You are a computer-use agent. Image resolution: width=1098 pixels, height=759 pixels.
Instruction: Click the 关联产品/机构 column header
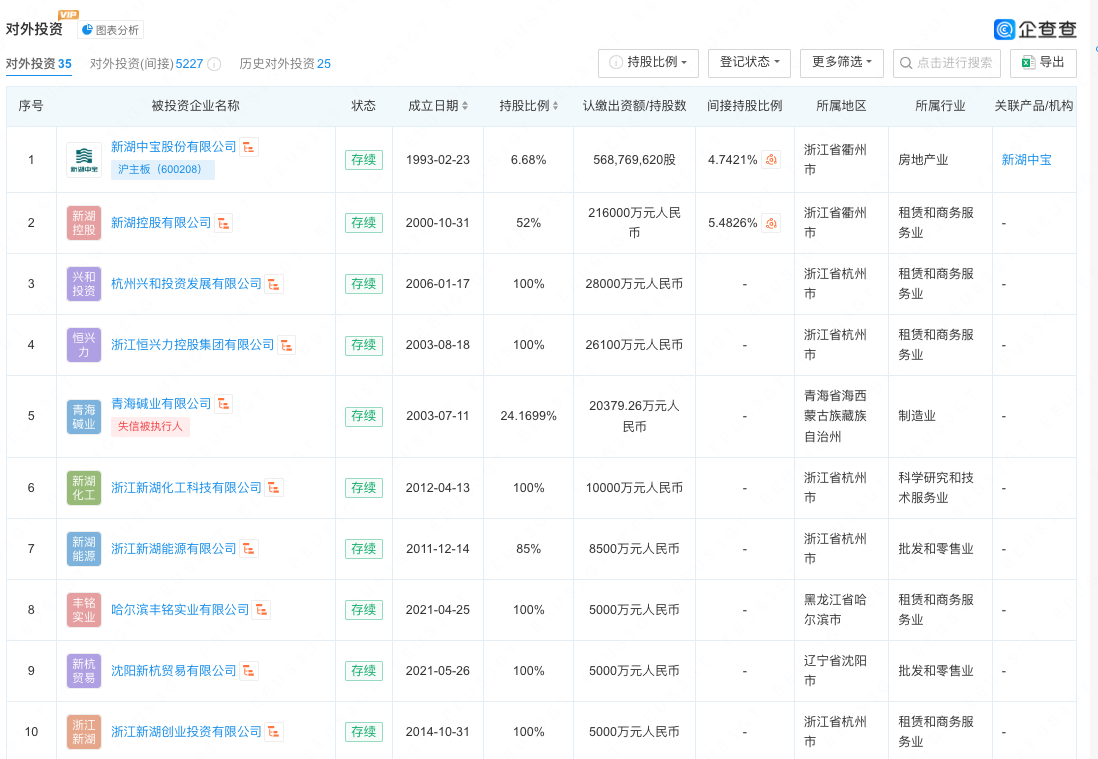[x=1034, y=106]
